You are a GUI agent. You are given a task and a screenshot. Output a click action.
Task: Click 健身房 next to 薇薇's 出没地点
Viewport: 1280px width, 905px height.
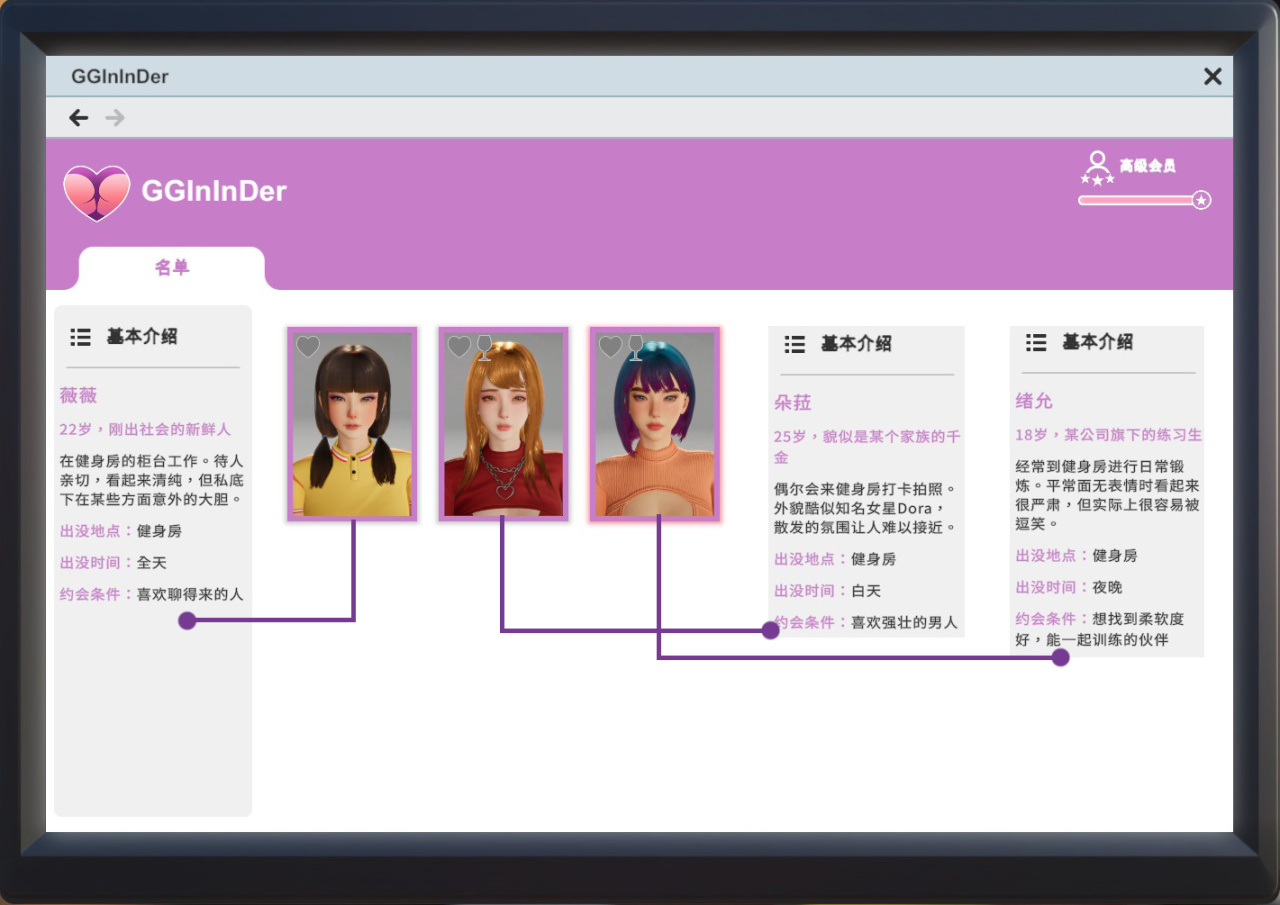coord(159,531)
